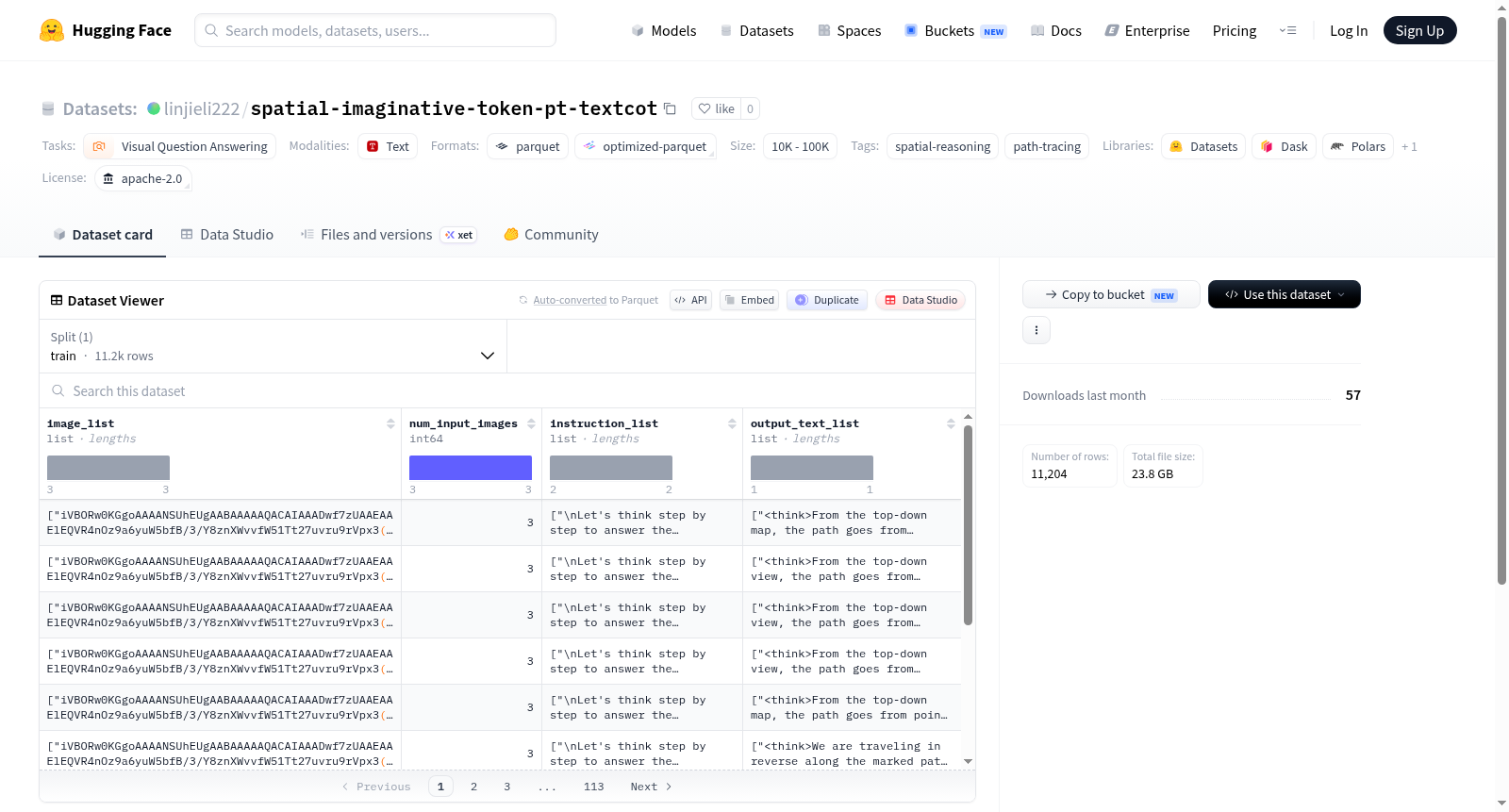Go to page 2 of the dataset
Viewport: 1509px width, 812px height.
click(473, 787)
